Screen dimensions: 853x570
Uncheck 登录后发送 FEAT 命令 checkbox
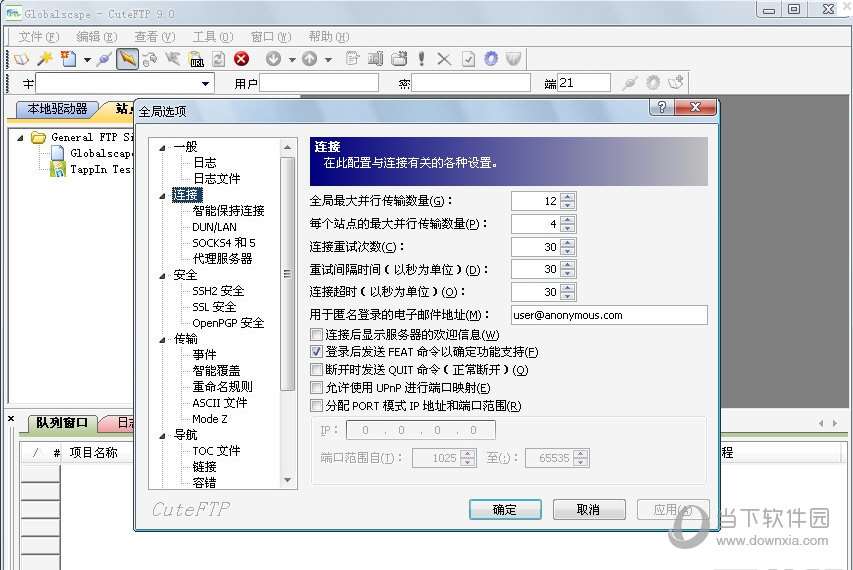coord(316,352)
